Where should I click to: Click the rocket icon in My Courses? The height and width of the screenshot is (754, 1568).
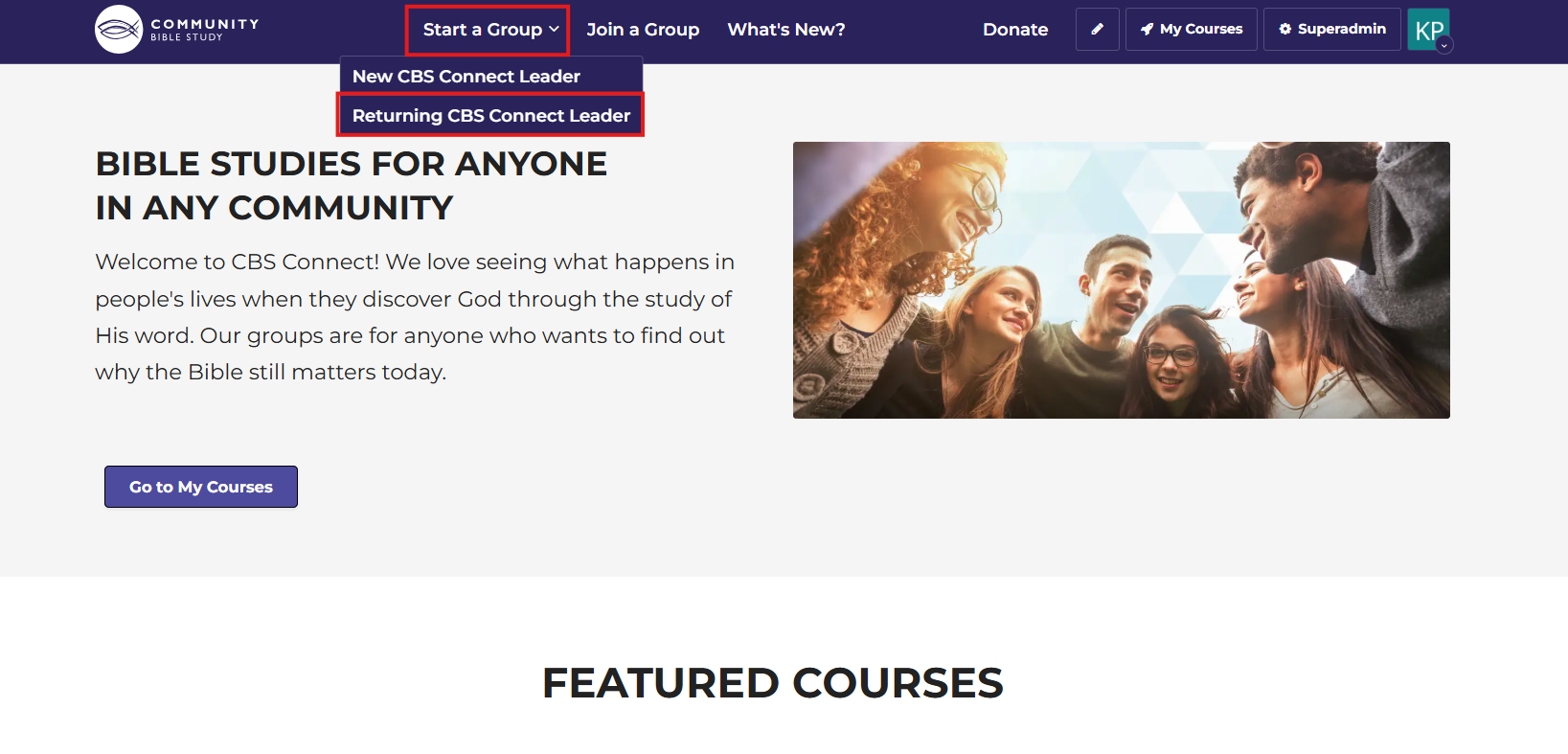[x=1147, y=29]
